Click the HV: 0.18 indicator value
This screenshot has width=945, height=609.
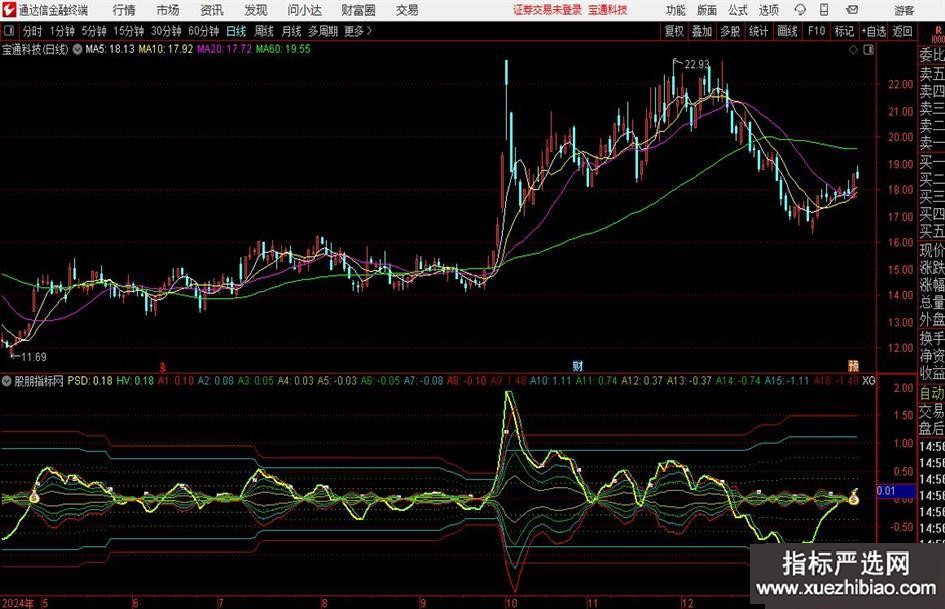pos(135,381)
